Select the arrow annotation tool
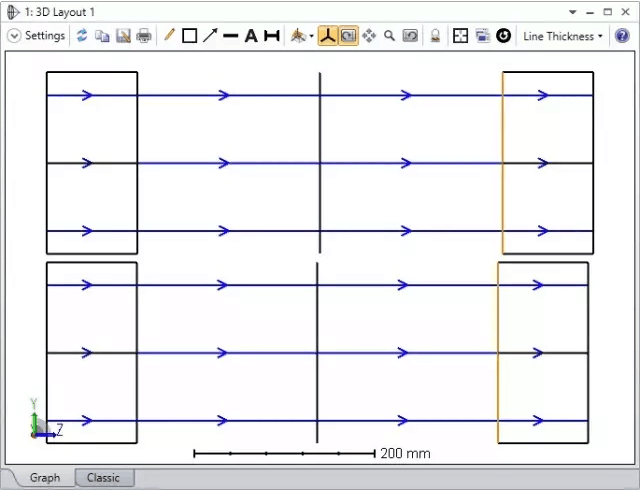 pos(210,36)
